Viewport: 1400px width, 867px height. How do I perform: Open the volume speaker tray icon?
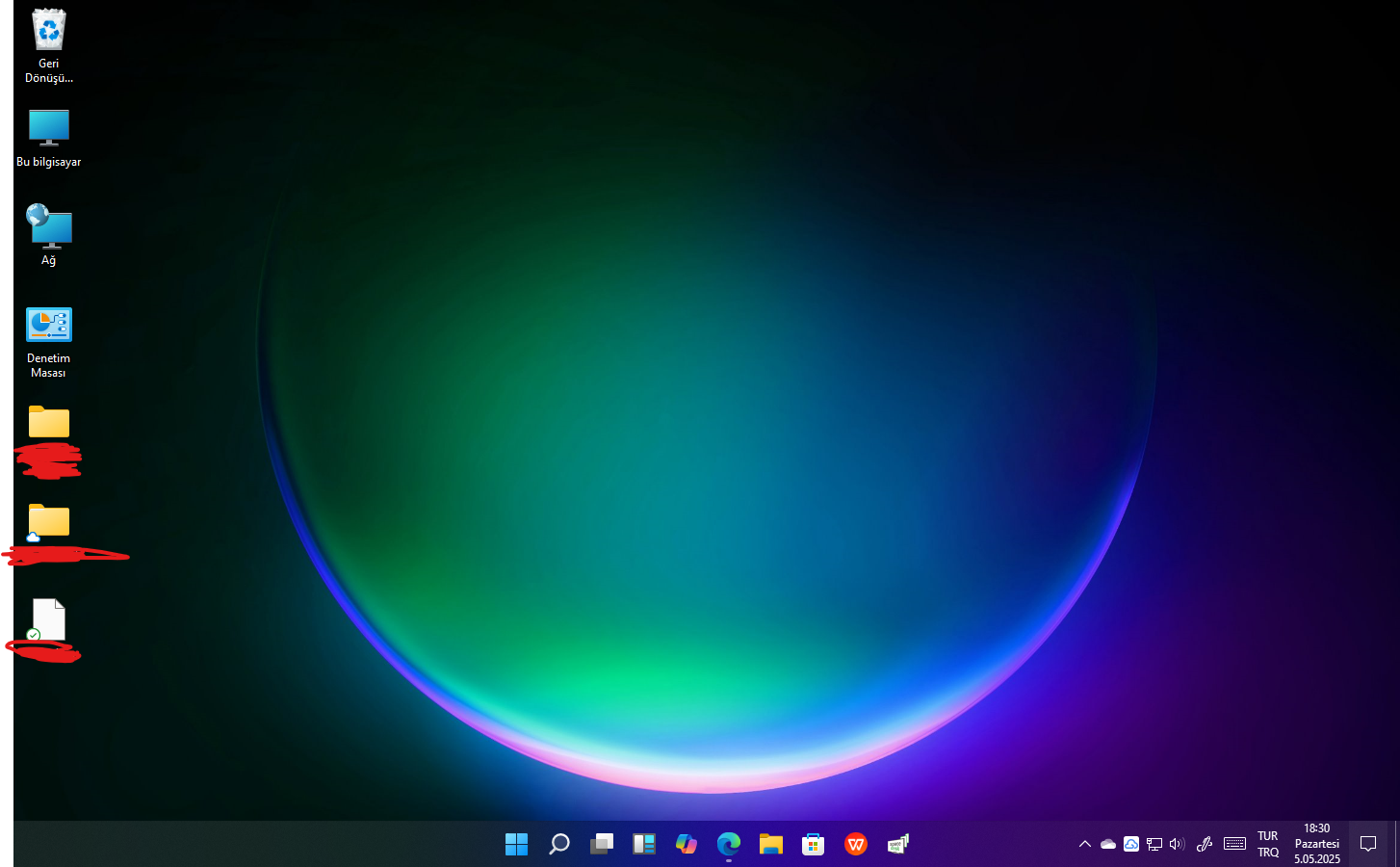pos(1177,844)
